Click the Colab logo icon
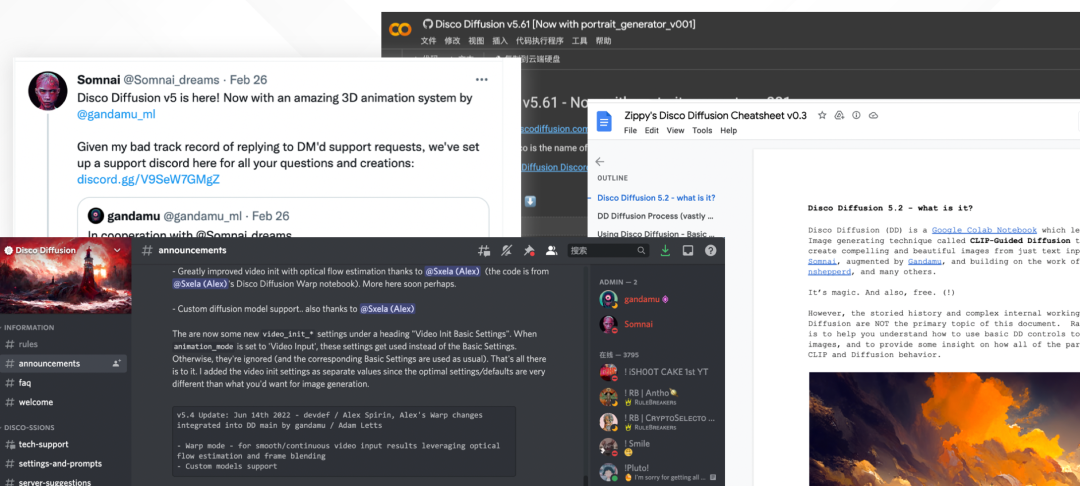 400,30
